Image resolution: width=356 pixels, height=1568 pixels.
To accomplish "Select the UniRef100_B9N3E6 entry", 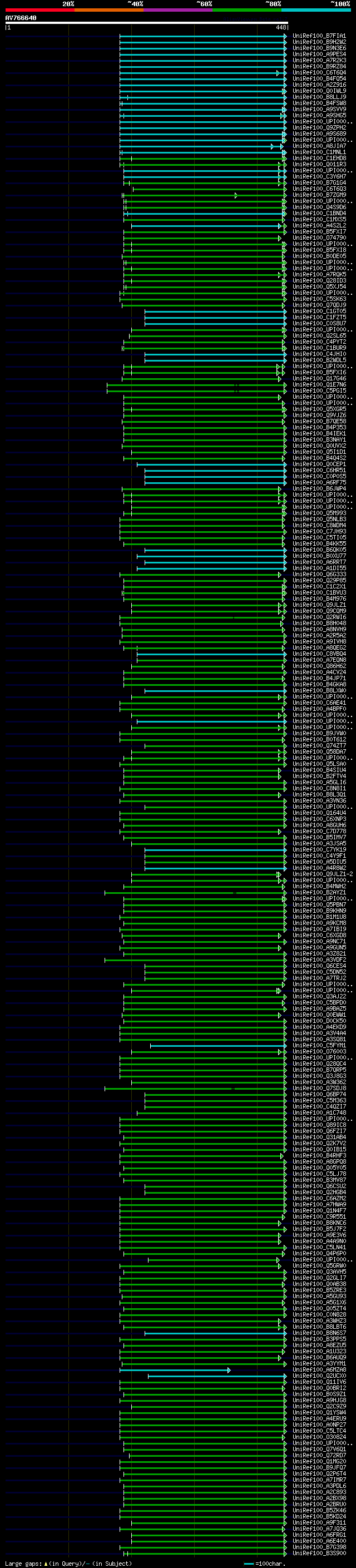I will [x=319, y=49].
